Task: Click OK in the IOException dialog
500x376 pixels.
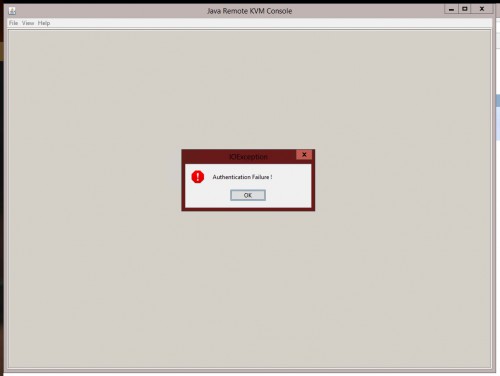Action: [248, 195]
